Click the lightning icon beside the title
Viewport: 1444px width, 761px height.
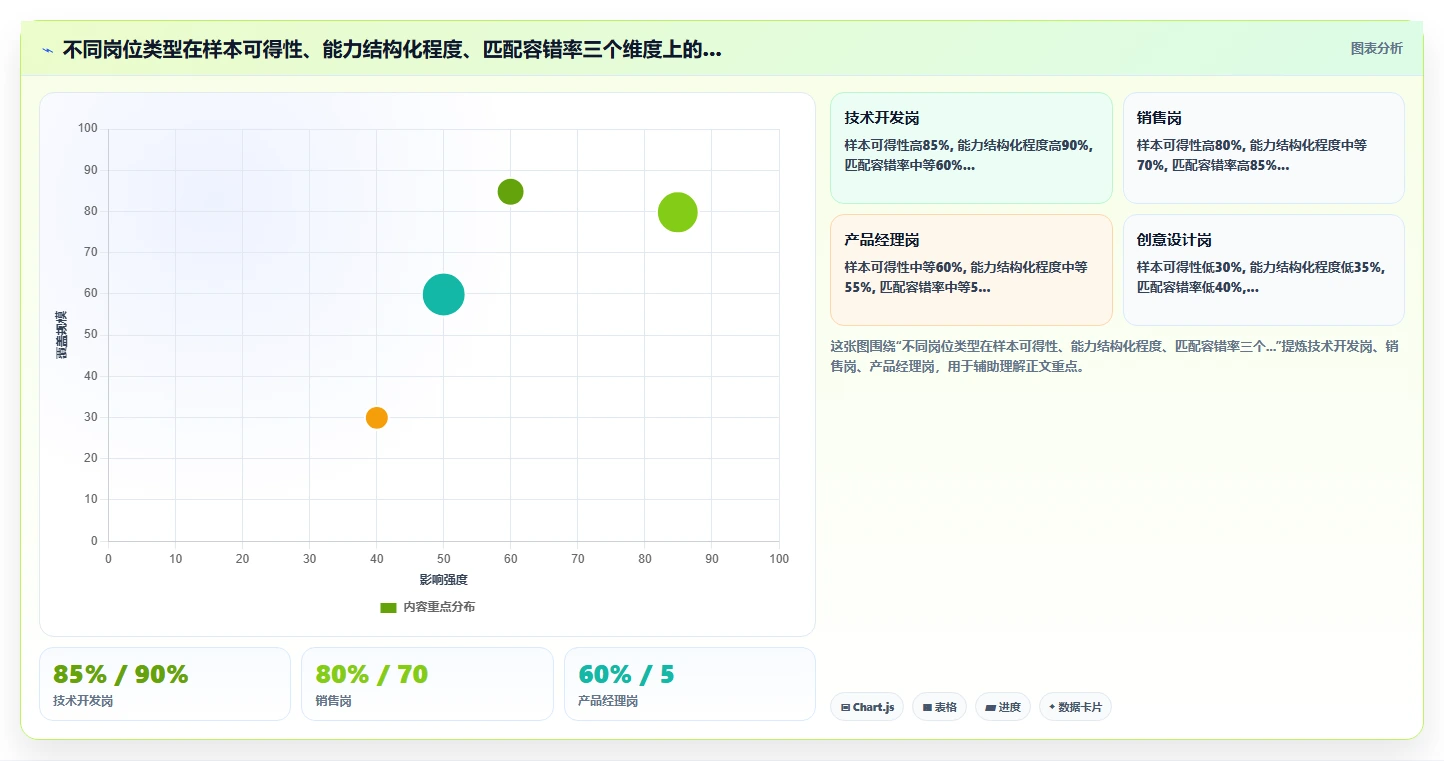click(47, 50)
